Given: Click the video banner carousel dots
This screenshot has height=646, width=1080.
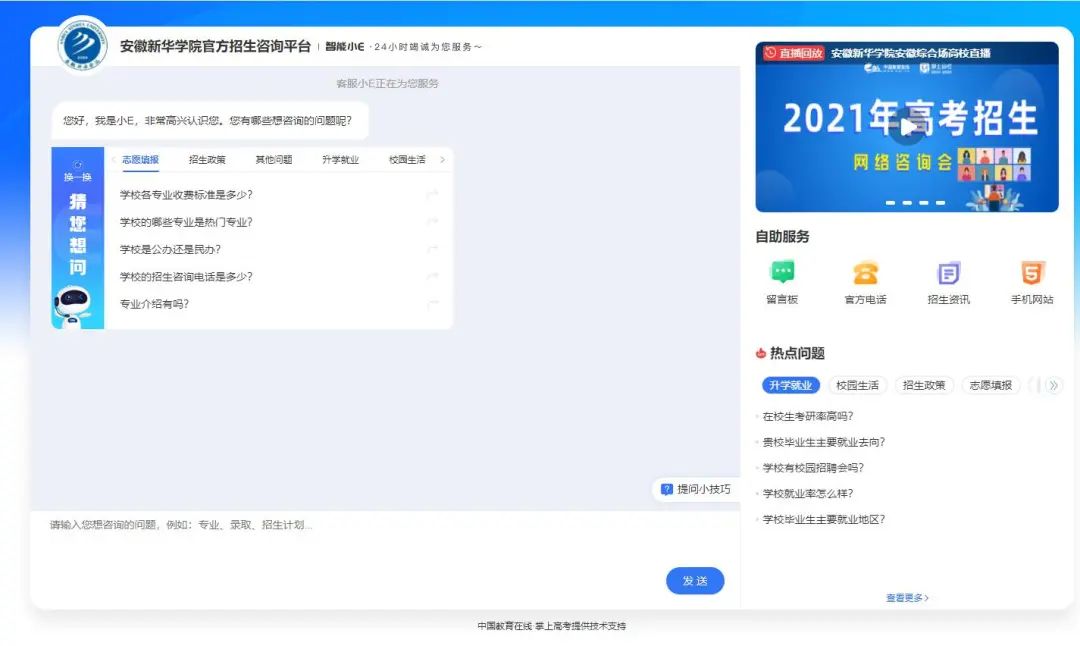Looking at the screenshot, I should [915, 202].
